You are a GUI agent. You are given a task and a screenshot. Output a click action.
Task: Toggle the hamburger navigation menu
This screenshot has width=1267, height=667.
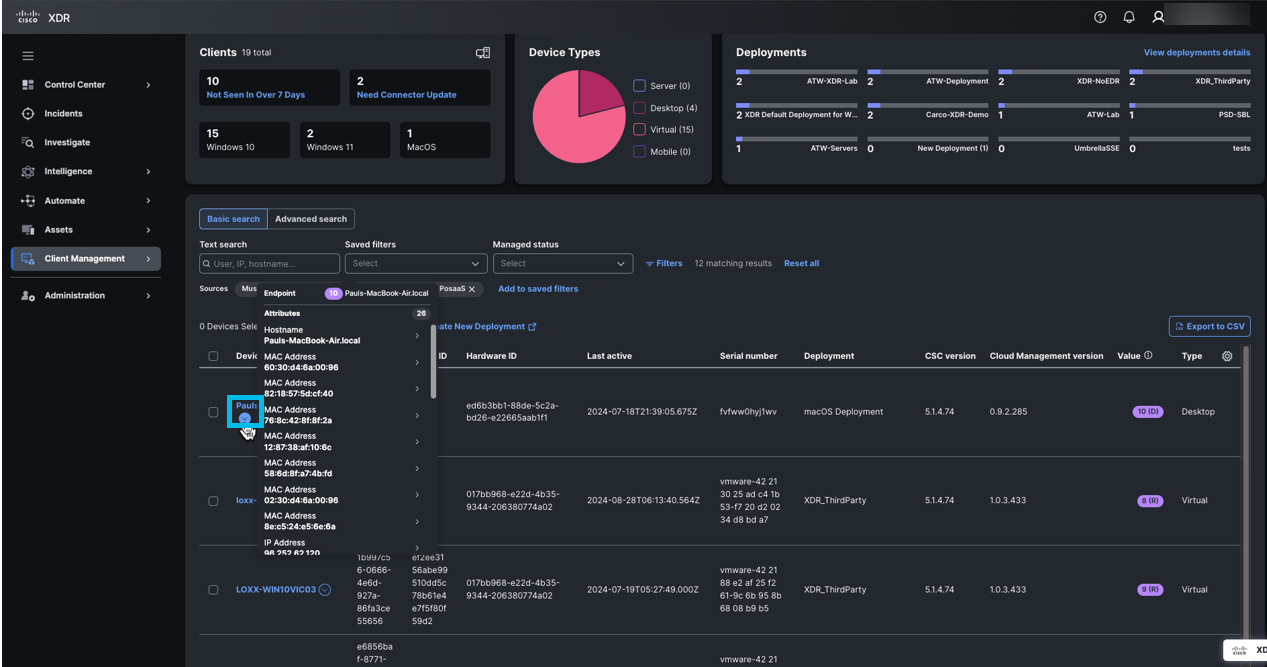coord(28,56)
